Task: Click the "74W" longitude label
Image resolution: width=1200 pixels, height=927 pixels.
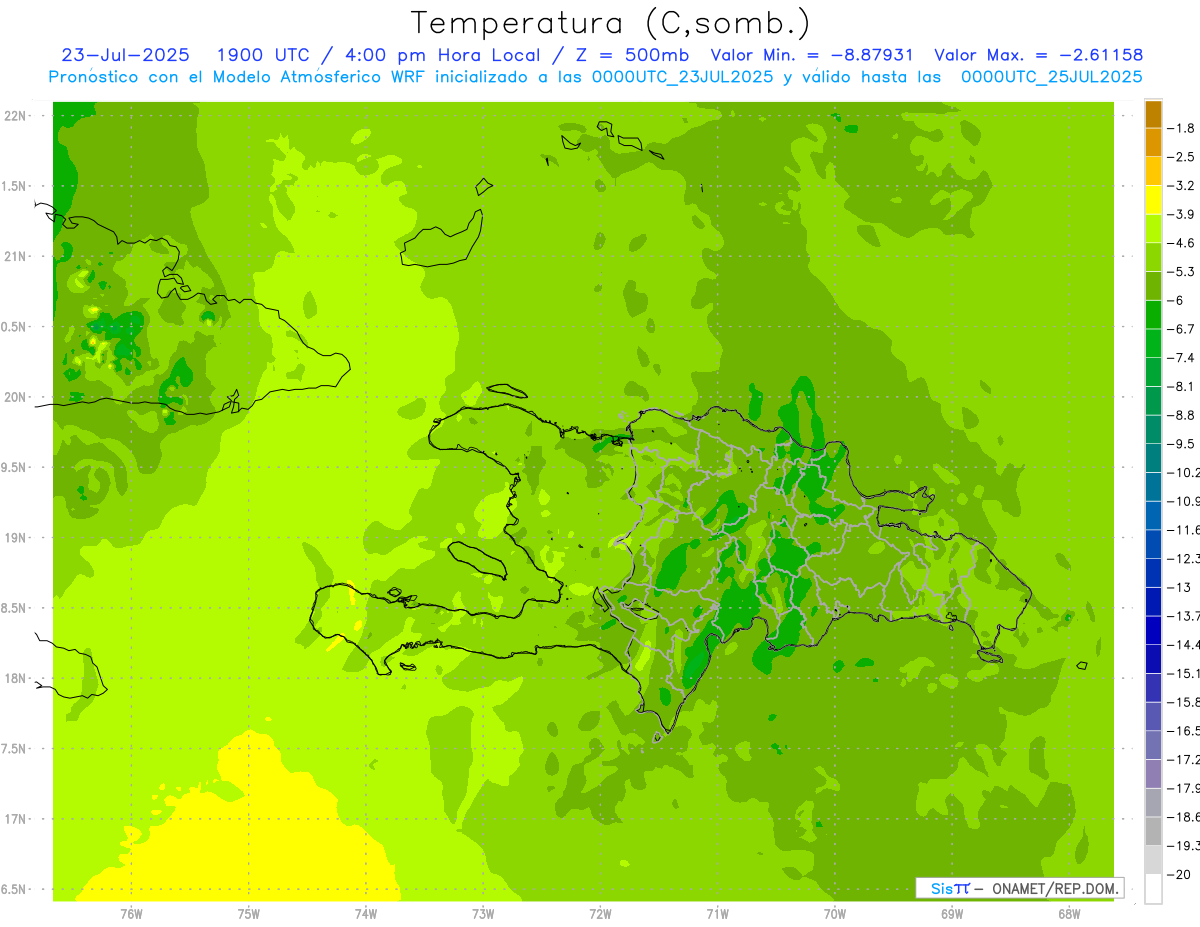Action: click(x=366, y=914)
